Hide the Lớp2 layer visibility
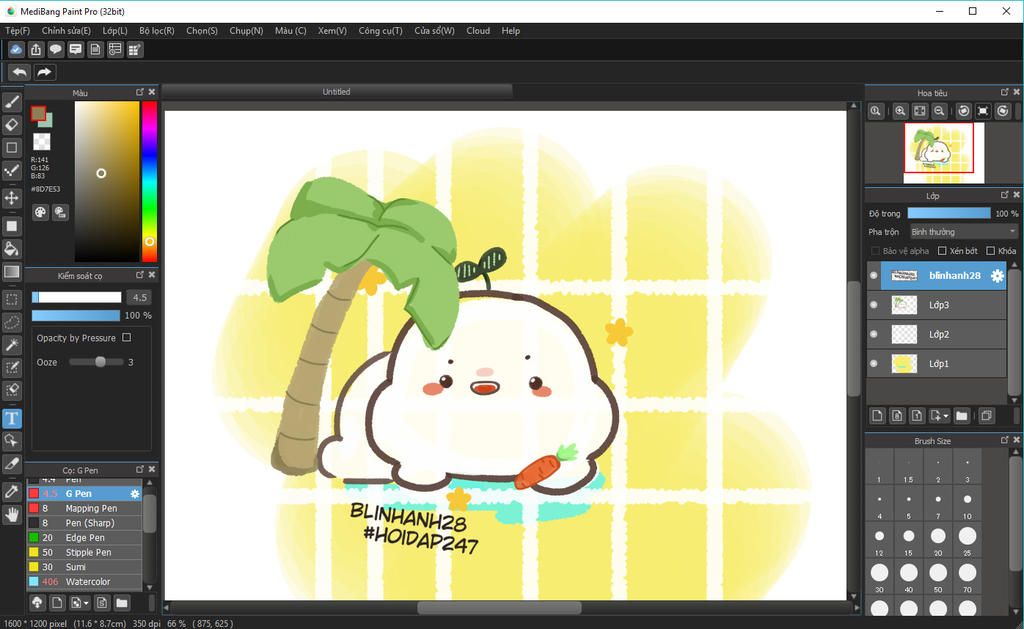Image resolution: width=1024 pixels, height=629 pixels. (x=874, y=334)
